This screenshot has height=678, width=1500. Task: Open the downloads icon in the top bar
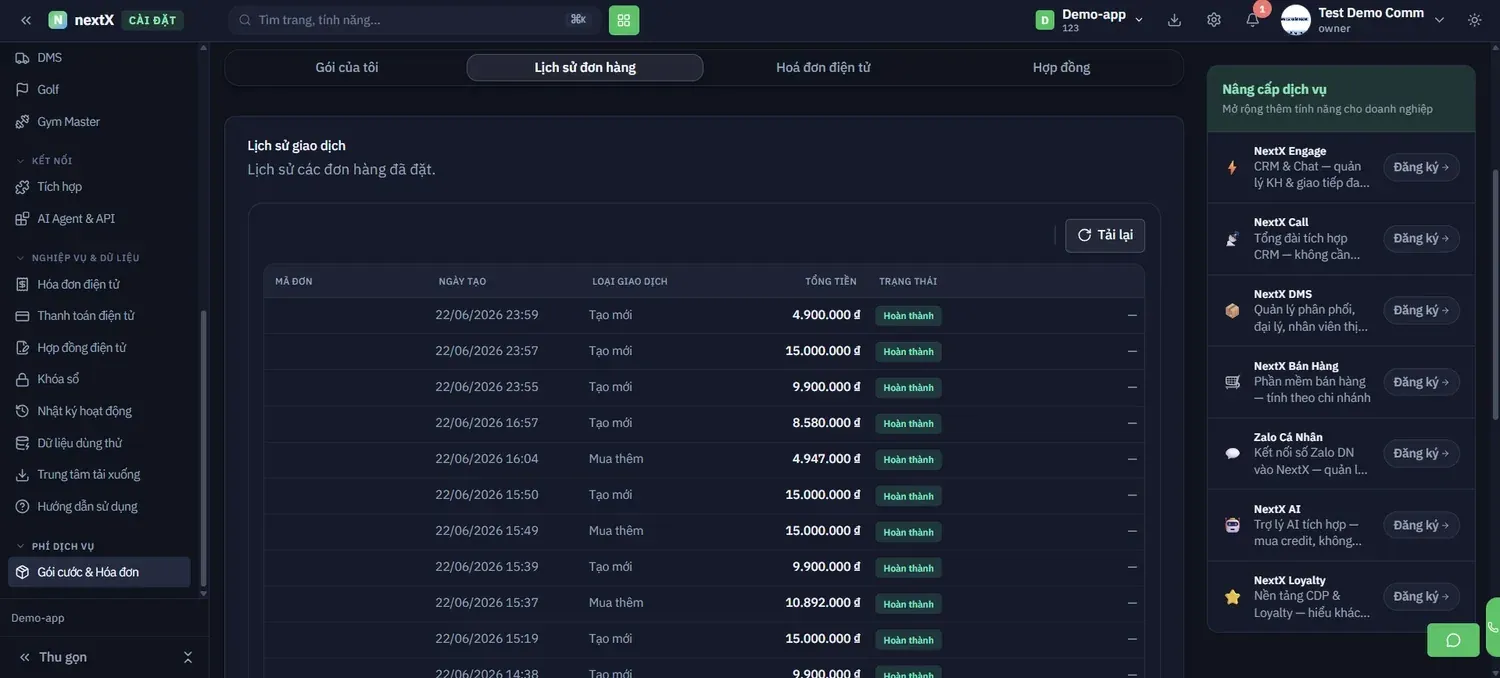tap(1174, 20)
